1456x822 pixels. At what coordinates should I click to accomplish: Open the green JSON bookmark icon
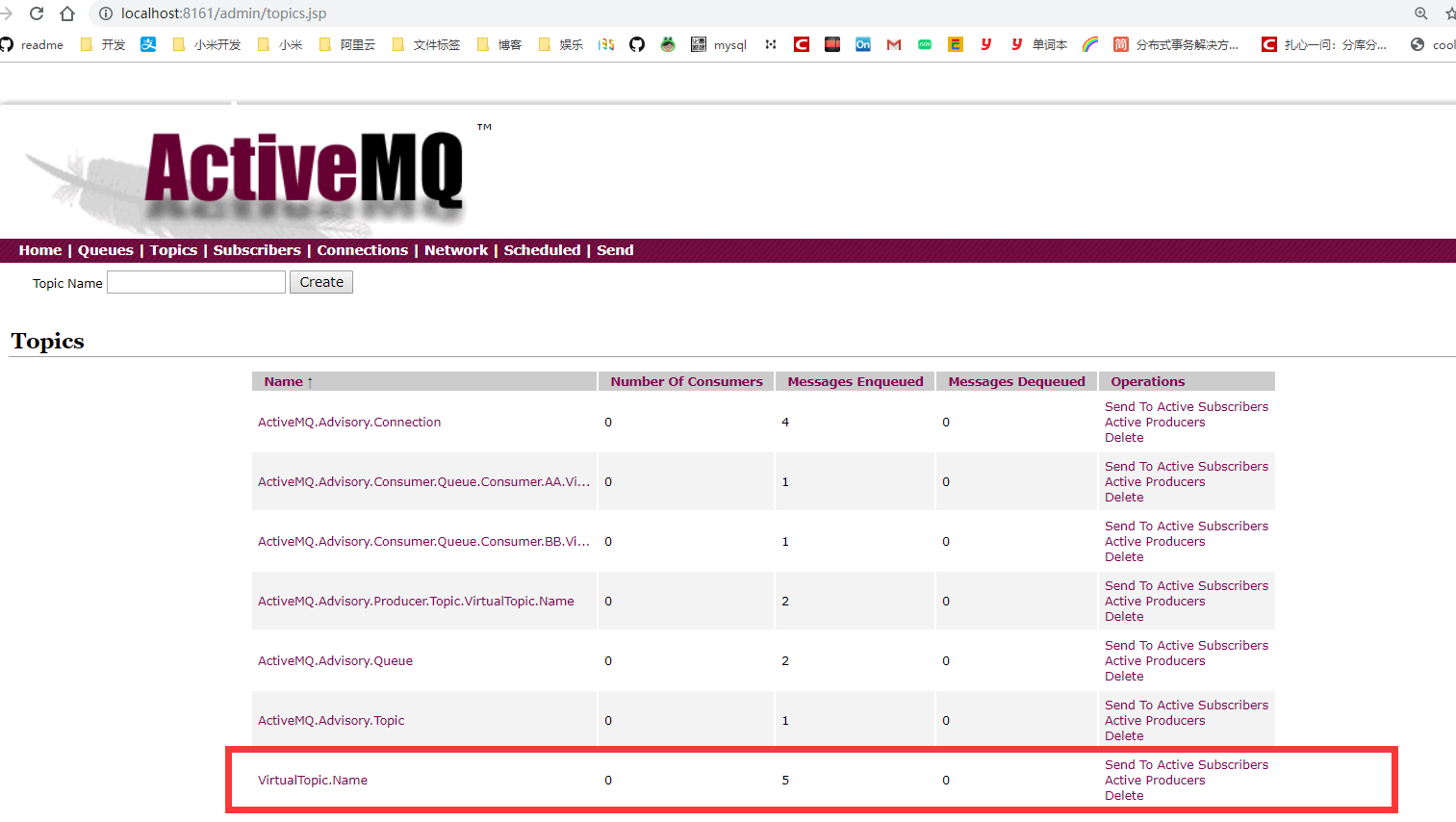[x=925, y=44]
